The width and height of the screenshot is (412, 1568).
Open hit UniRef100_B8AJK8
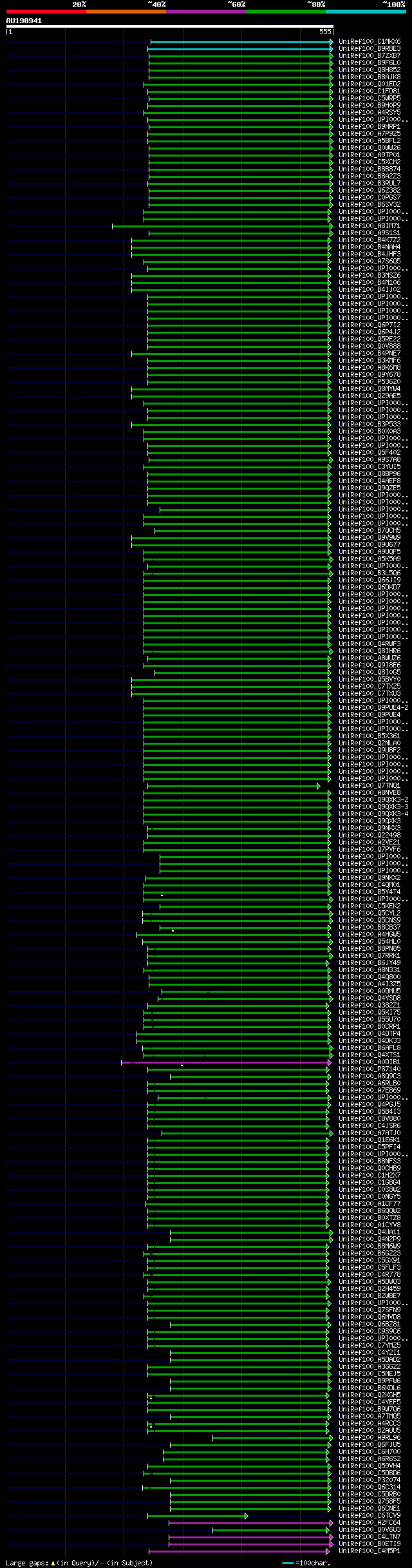coord(370,77)
